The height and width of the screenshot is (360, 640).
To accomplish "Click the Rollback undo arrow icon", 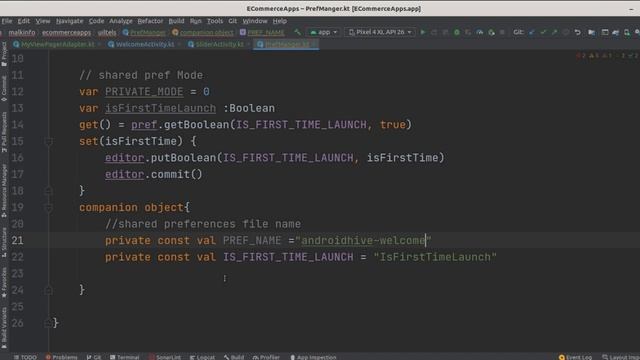I will click(x=578, y=32).
